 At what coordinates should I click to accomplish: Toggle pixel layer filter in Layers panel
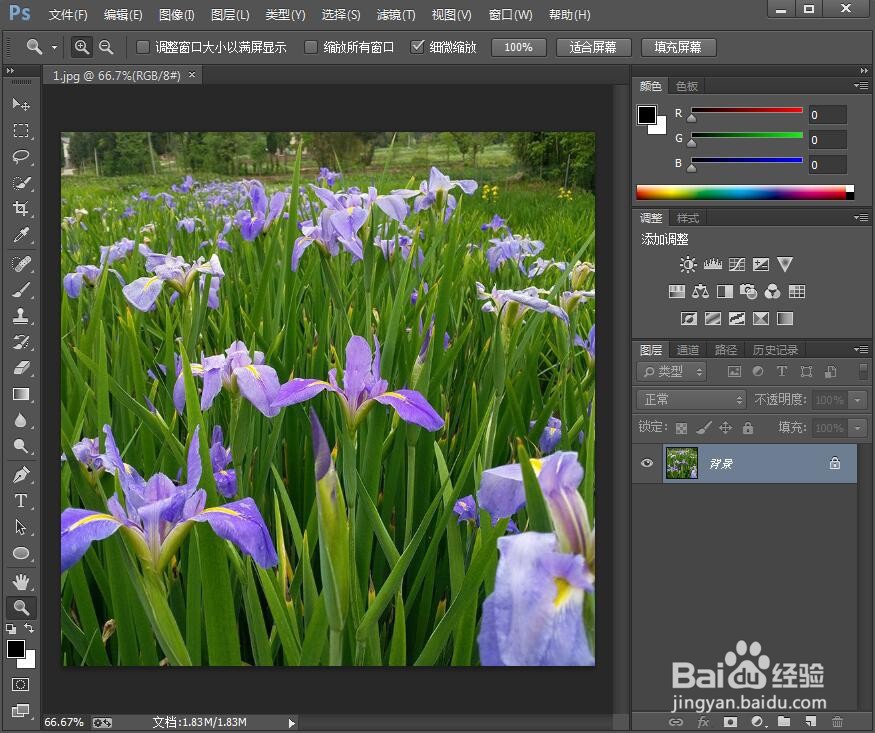[x=734, y=372]
